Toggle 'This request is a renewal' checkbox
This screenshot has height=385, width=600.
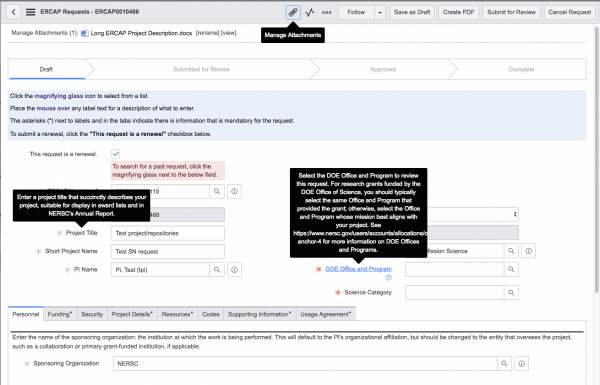pyautogui.click(x=116, y=154)
